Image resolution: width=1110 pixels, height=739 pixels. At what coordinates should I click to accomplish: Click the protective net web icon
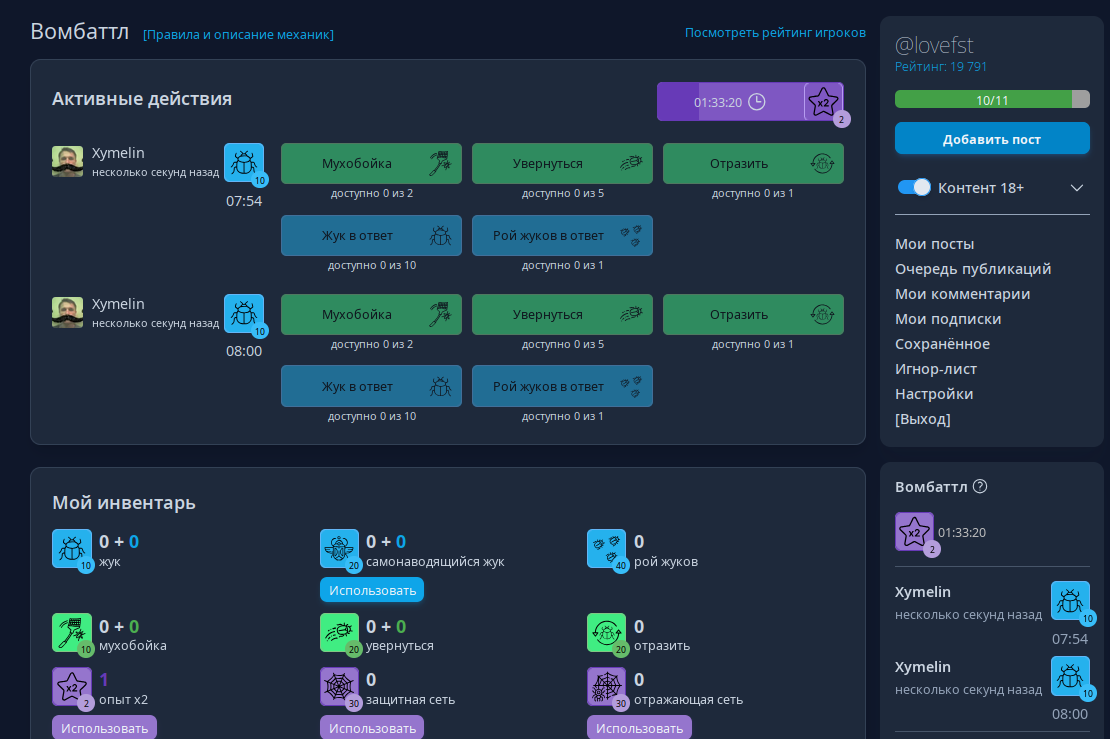[x=339, y=687]
